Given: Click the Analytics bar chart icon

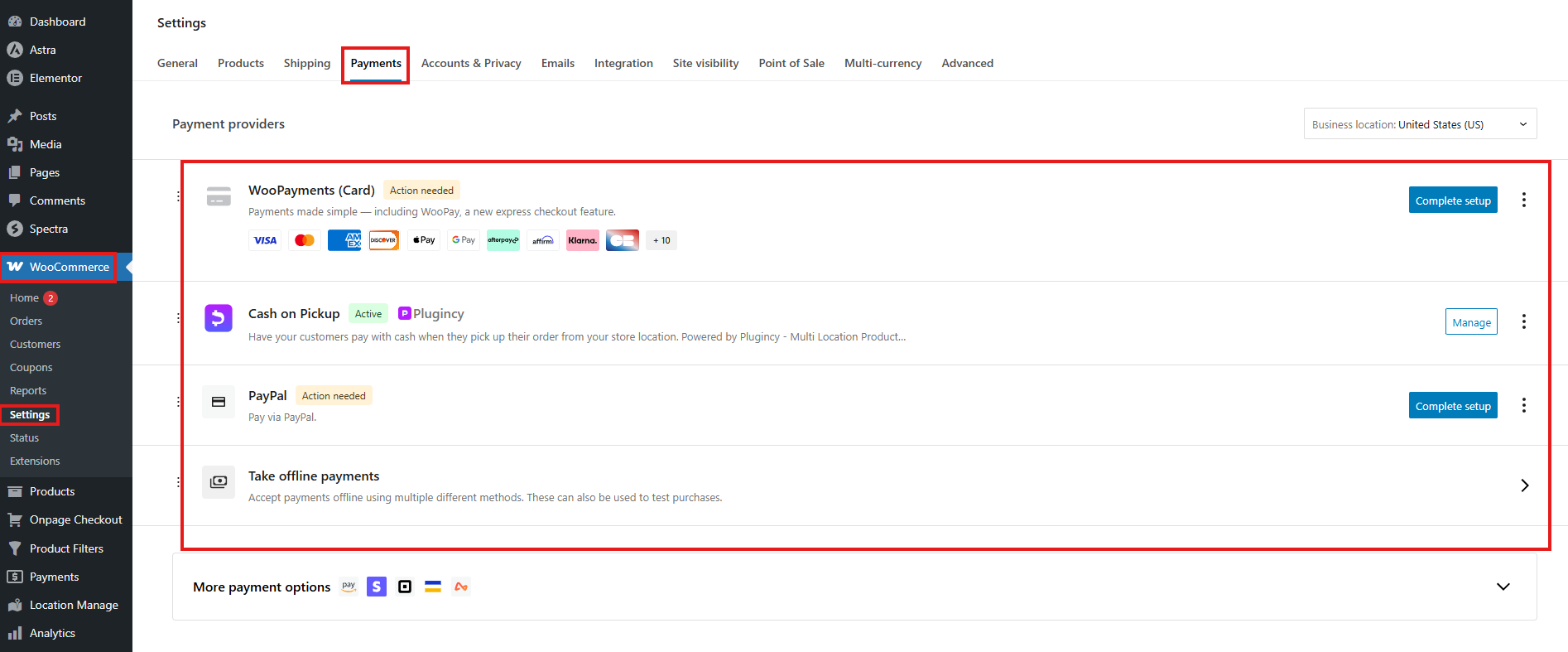Looking at the screenshot, I should [x=15, y=633].
